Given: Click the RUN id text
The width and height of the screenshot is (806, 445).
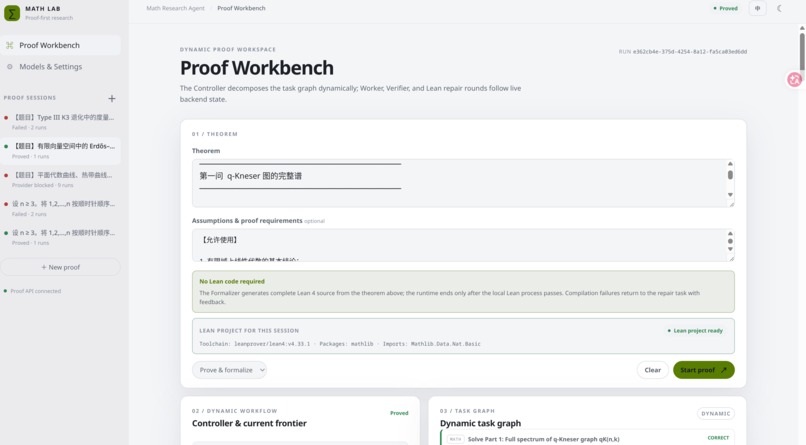Looking at the screenshot, I should tap(683, 51).
